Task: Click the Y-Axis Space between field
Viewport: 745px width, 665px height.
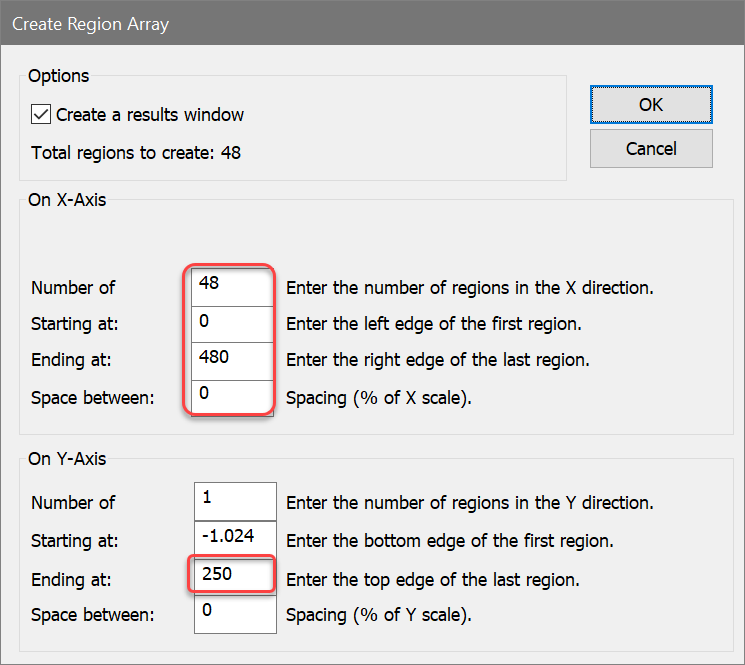Action: click(x=234, y=613)
